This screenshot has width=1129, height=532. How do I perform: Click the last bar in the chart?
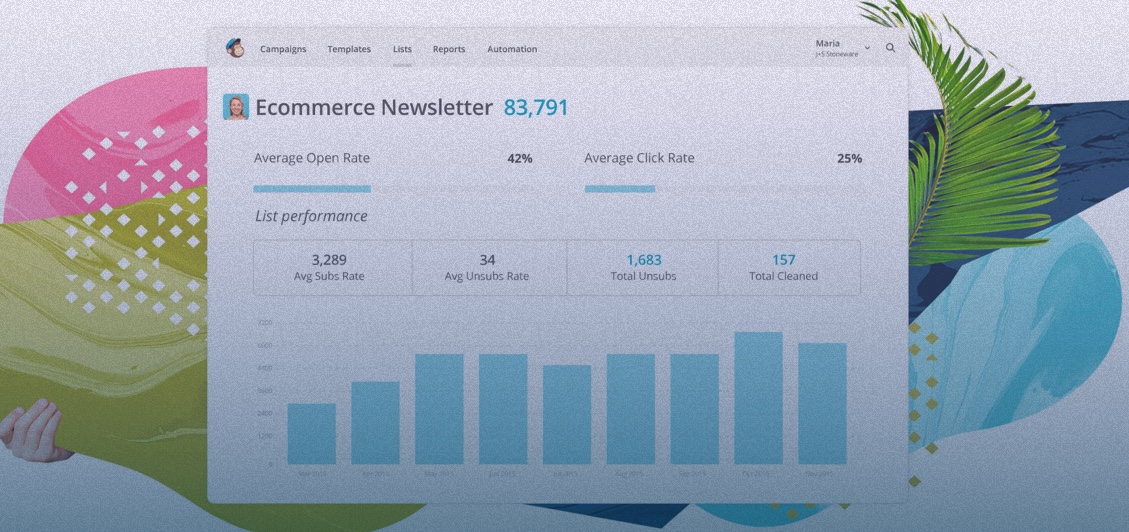[822, 403]
